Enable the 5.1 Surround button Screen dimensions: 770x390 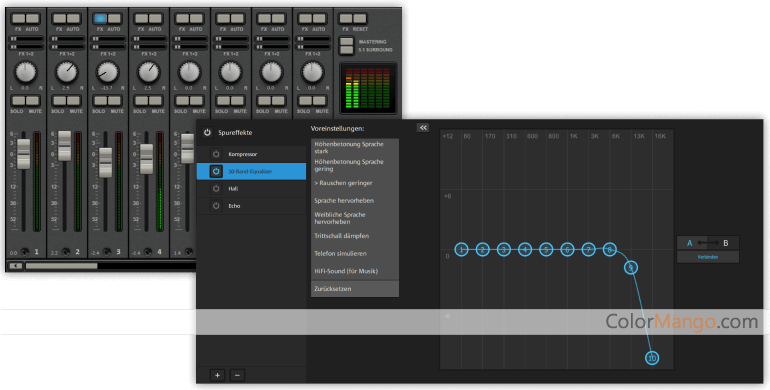tap(347, 50)
